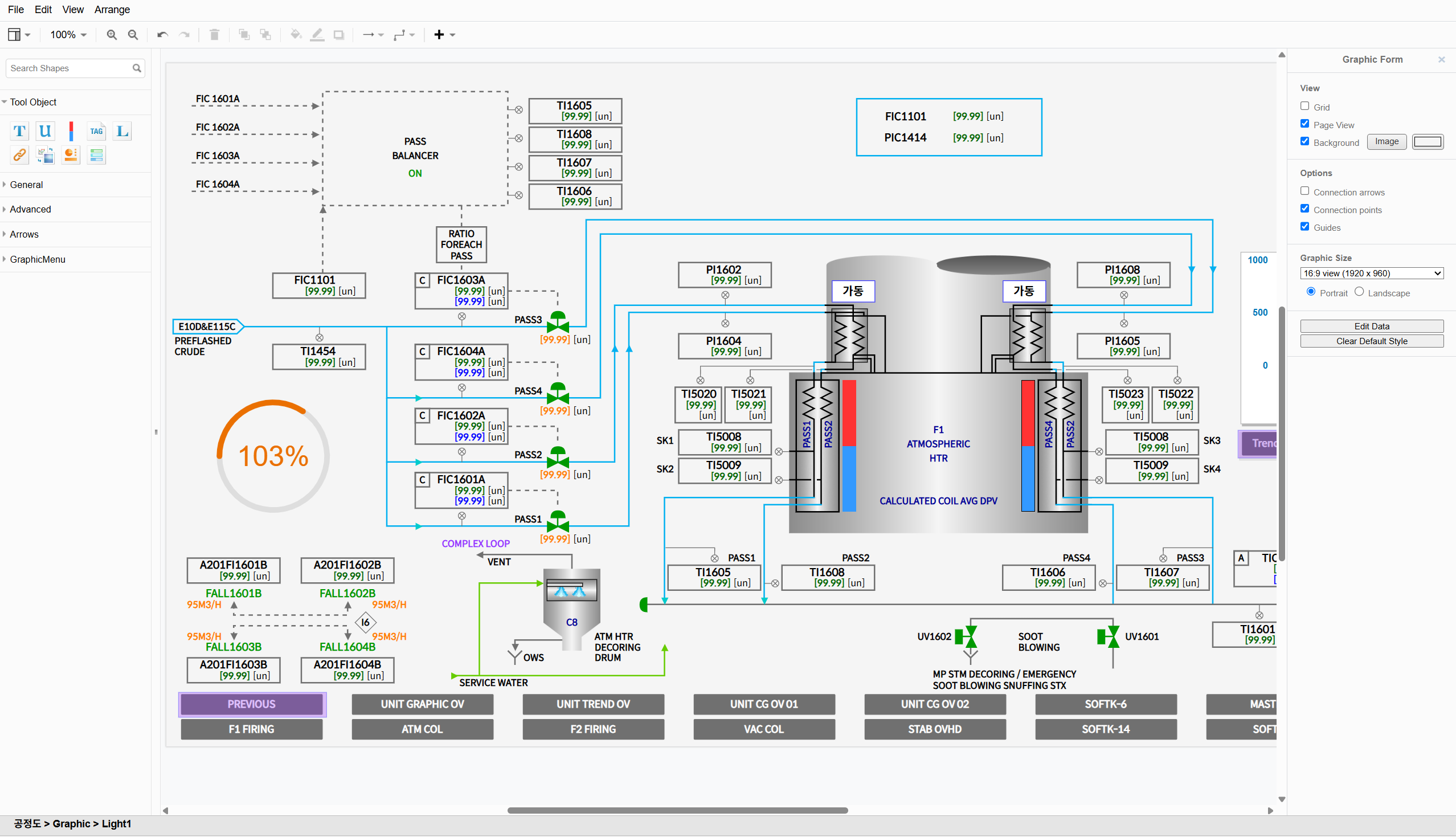Click the PREVIOUS navigation button

[252, 705]
